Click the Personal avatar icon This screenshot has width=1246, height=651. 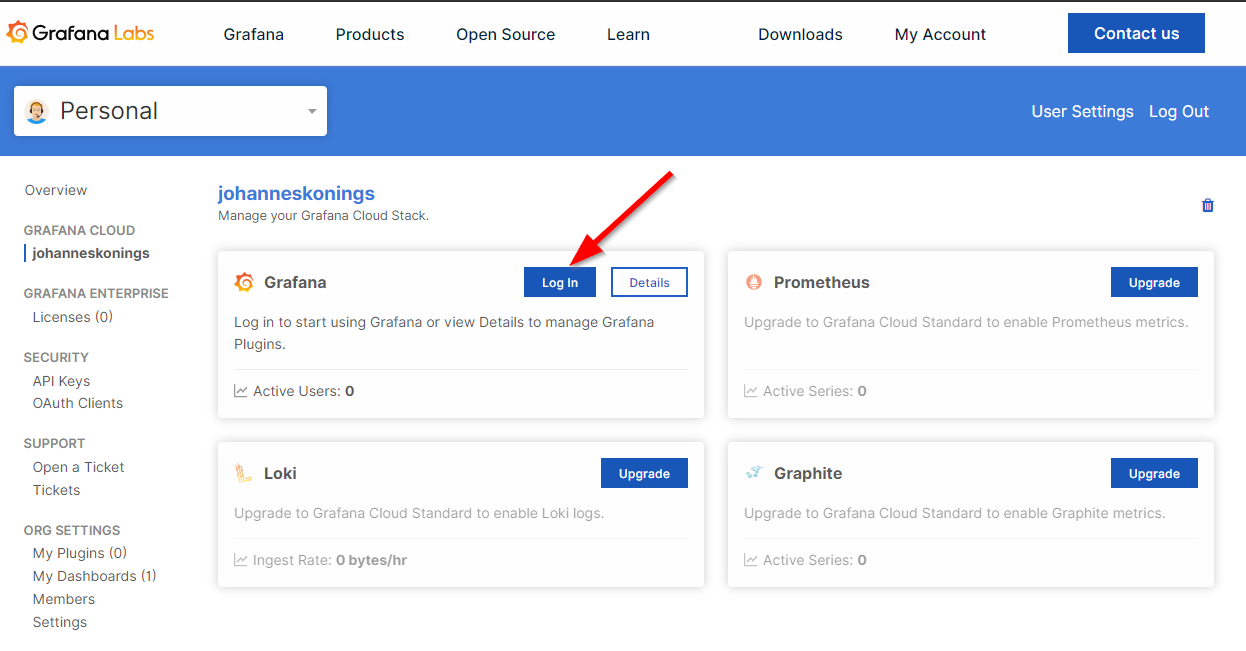[37, 111]
